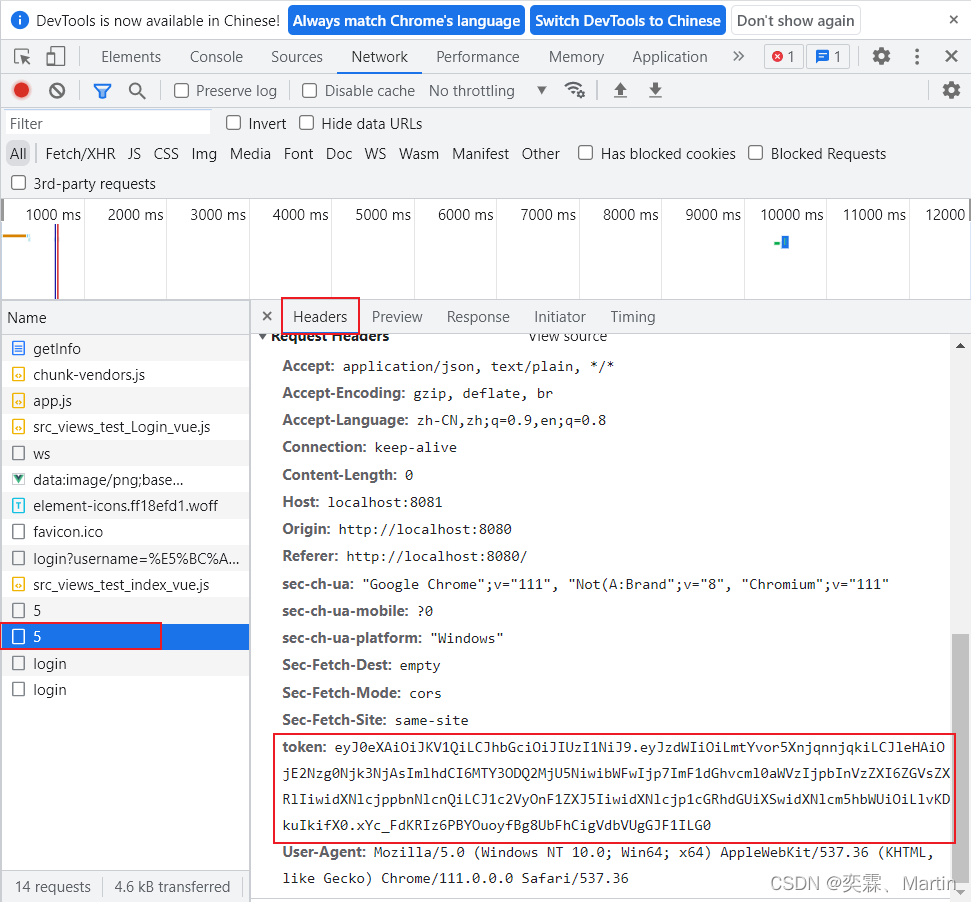971x902 pixels.
Task: Filter requests by Doc type
Action: [x=339, y=154]
